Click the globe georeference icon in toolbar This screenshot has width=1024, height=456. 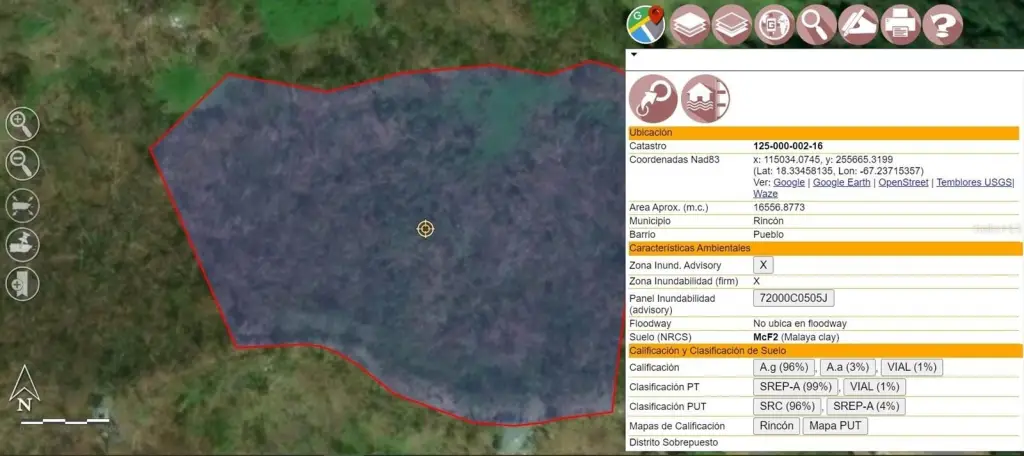click(x=774, y=23)
